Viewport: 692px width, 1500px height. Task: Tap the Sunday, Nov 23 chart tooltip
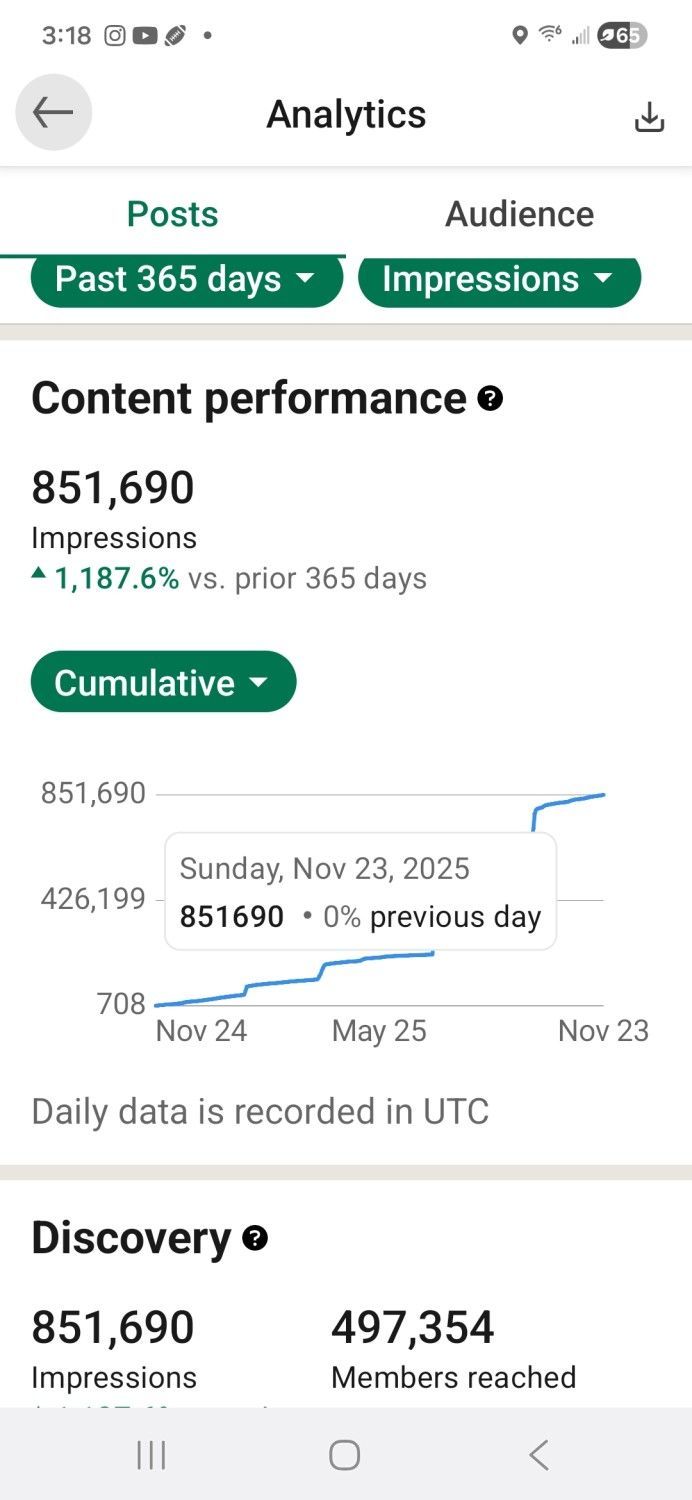coord(360,892)
